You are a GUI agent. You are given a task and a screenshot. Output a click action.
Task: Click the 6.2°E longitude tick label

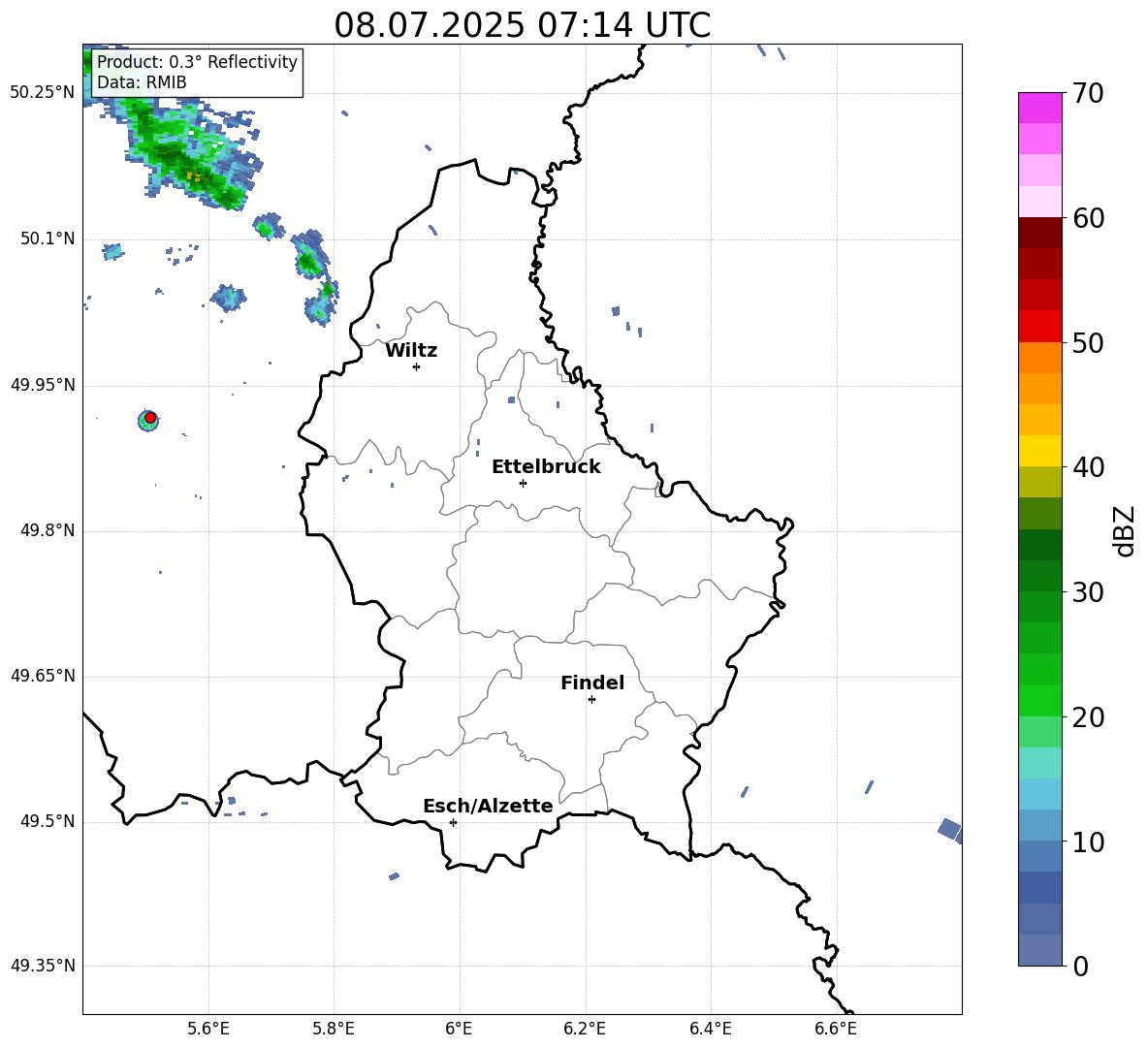[585, 1029]
